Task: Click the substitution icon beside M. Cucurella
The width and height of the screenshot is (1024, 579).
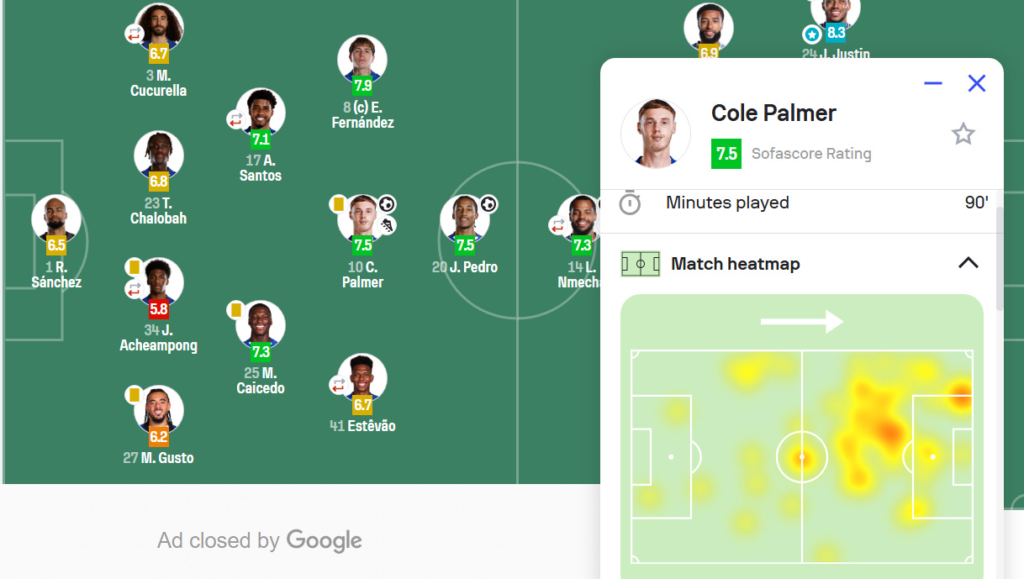Action: point(134,34)
